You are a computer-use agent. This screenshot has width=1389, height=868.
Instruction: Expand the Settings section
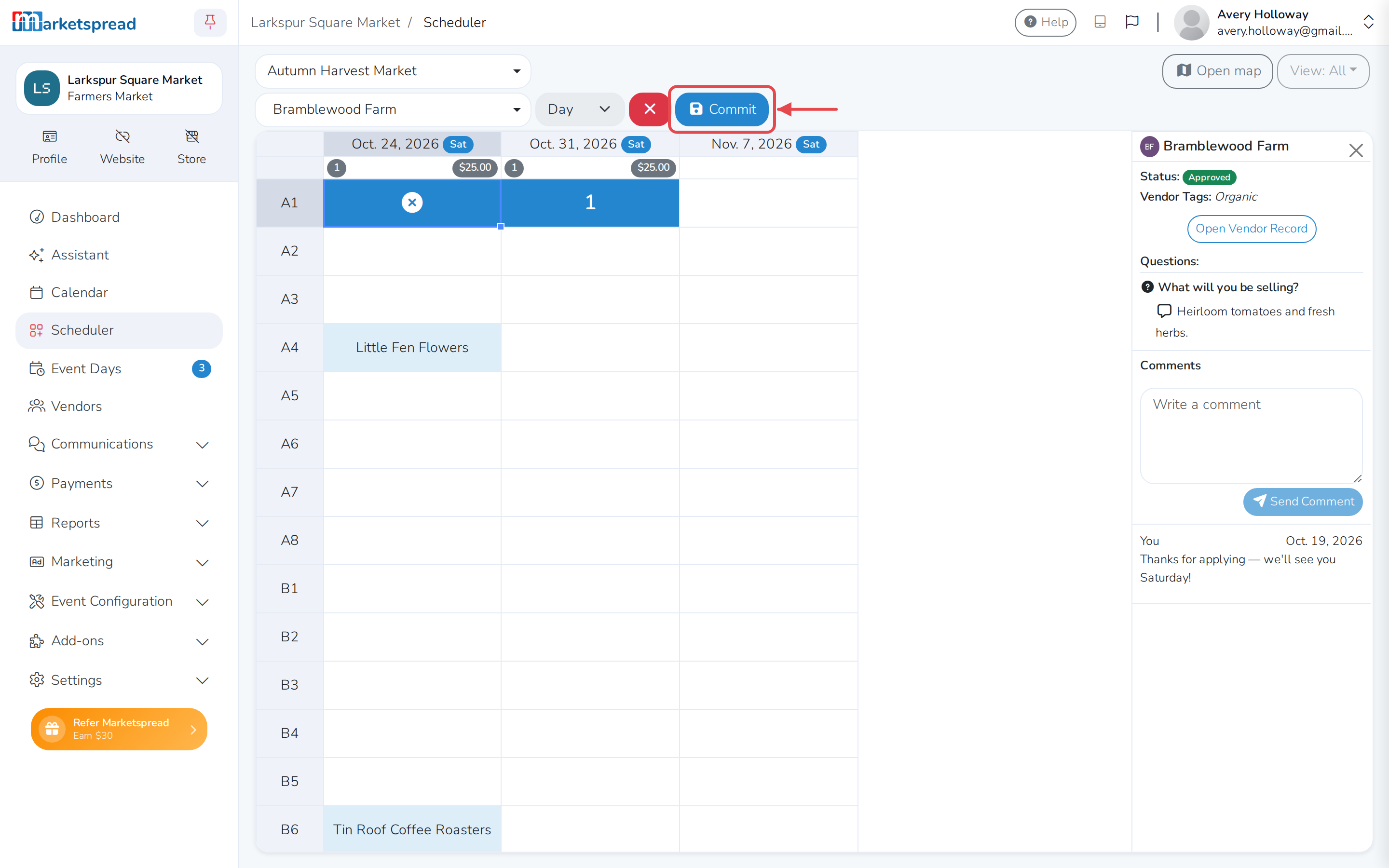[119, 680]
